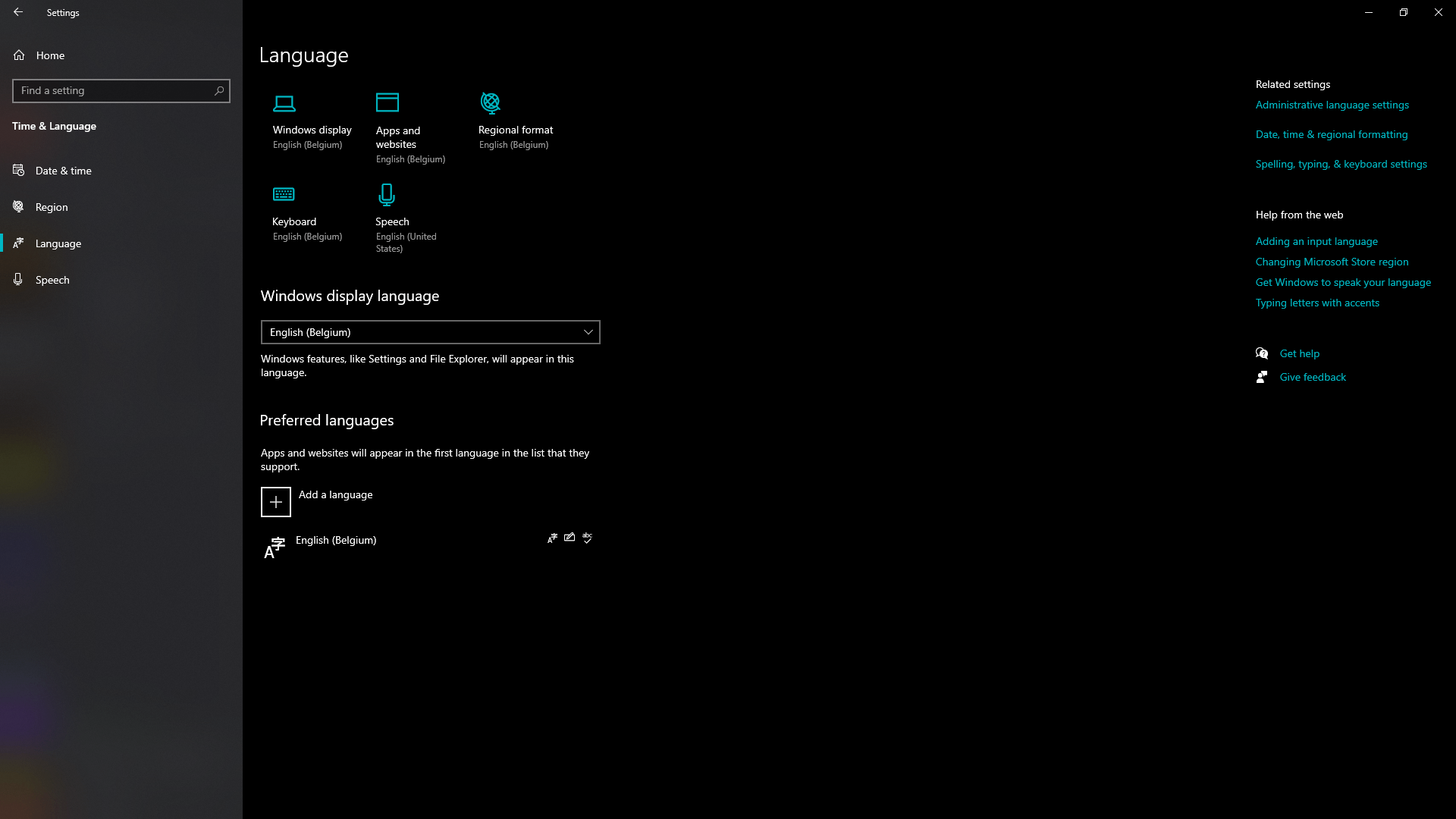
Task: Click the Date and time sidebar icon
Action: (19, 170)
